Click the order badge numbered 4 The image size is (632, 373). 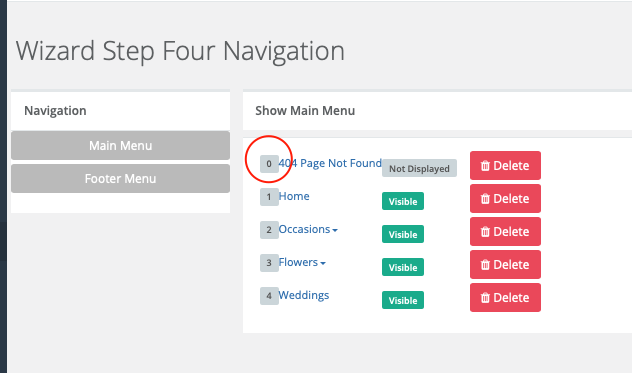[x=269, y=296]
